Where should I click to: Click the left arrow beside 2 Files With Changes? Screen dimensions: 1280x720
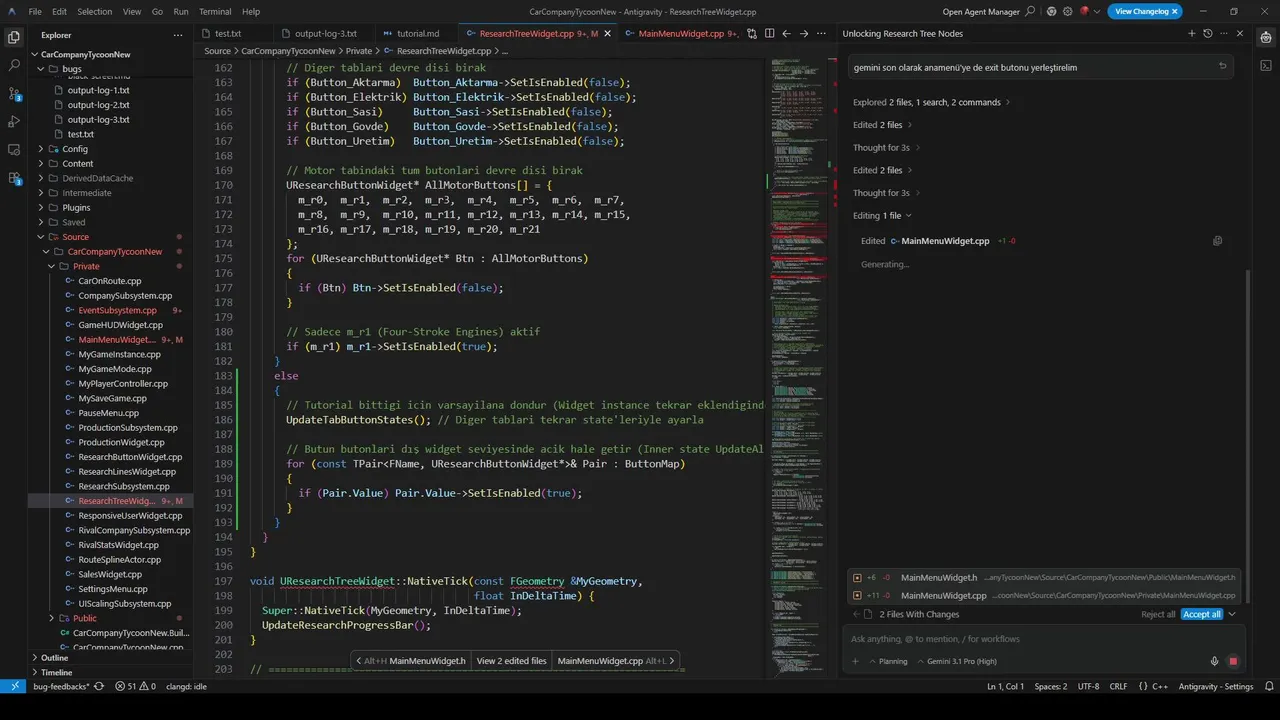(855, 614)
